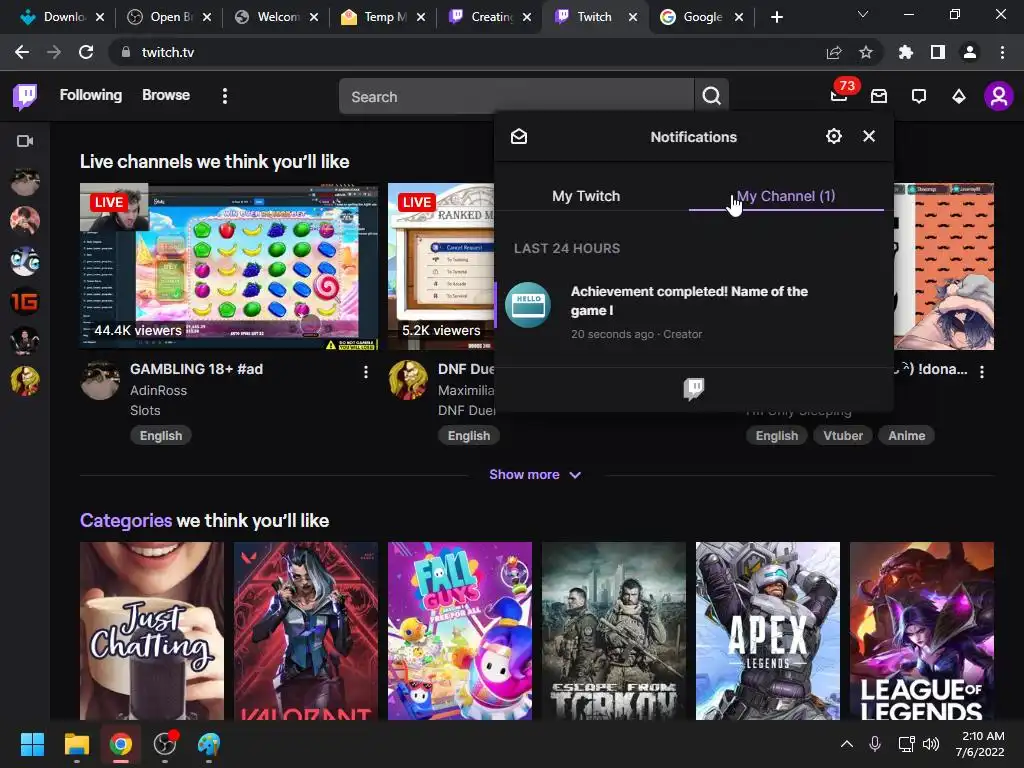The height and width of the screenshot is (768, 1024).
Task: Click the AdinRoss channel name
Action: point(159,391)
